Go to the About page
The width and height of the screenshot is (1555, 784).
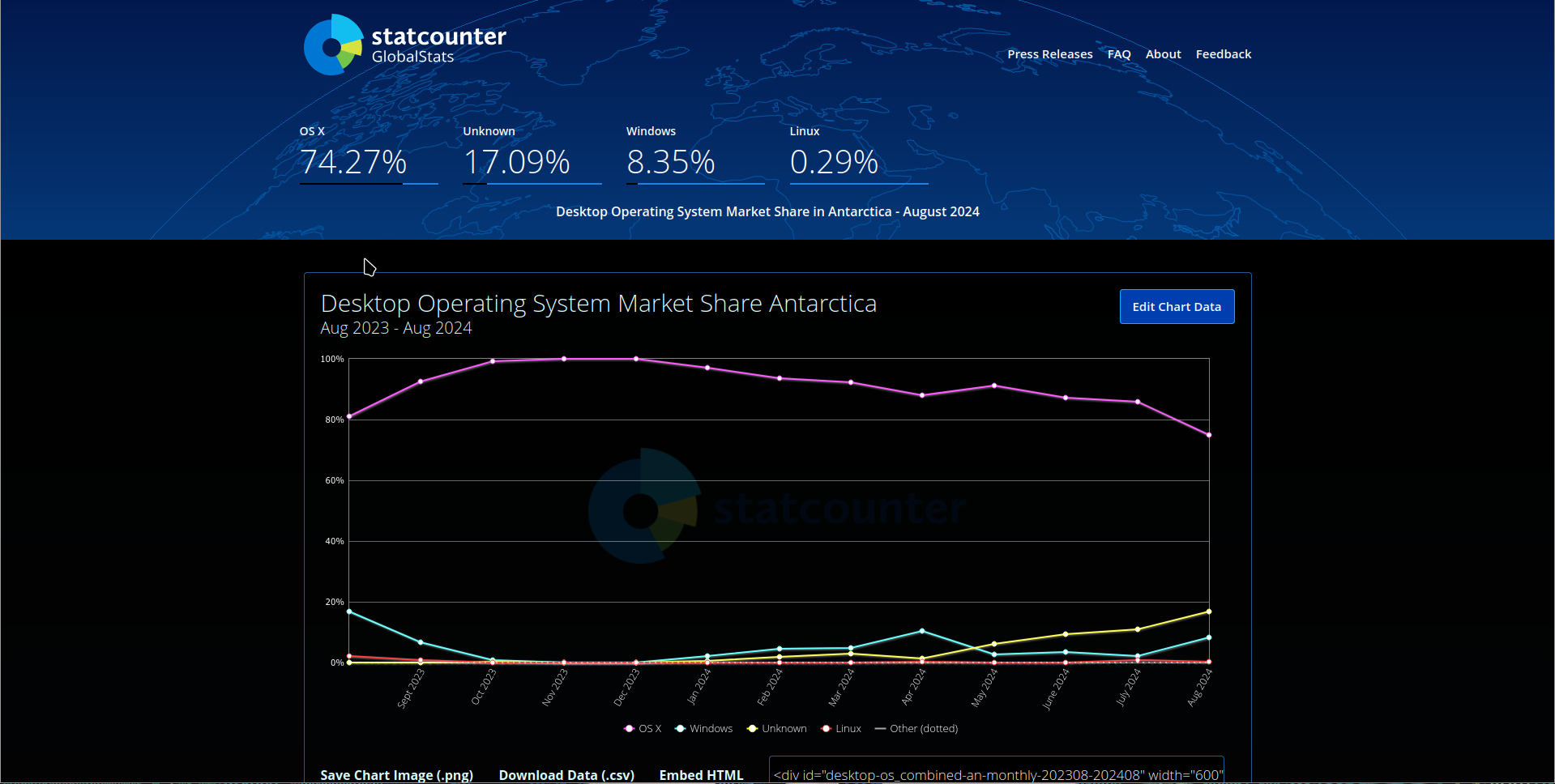pyautogui.click(x=1163, y=54)
